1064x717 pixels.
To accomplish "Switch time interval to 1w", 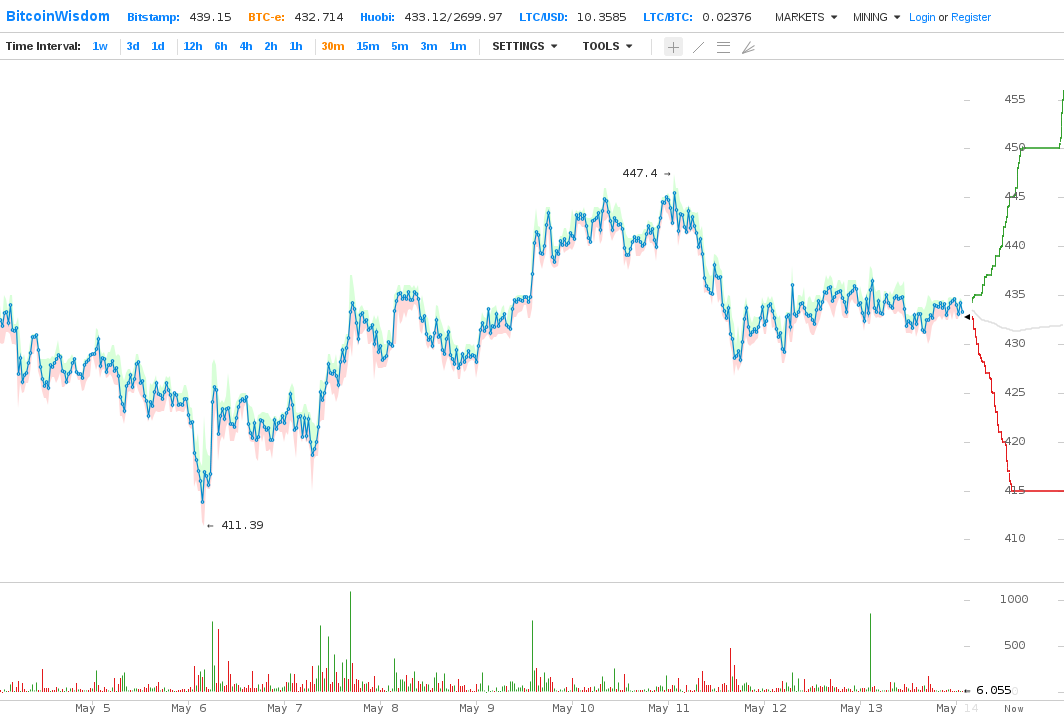I will point(100,47).
